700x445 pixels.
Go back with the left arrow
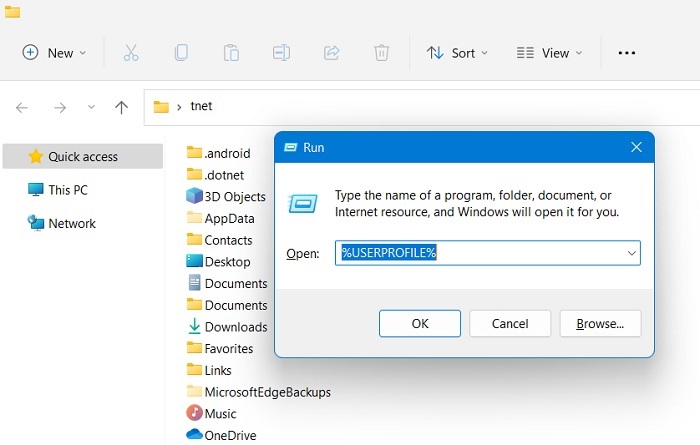click(21, 108)
